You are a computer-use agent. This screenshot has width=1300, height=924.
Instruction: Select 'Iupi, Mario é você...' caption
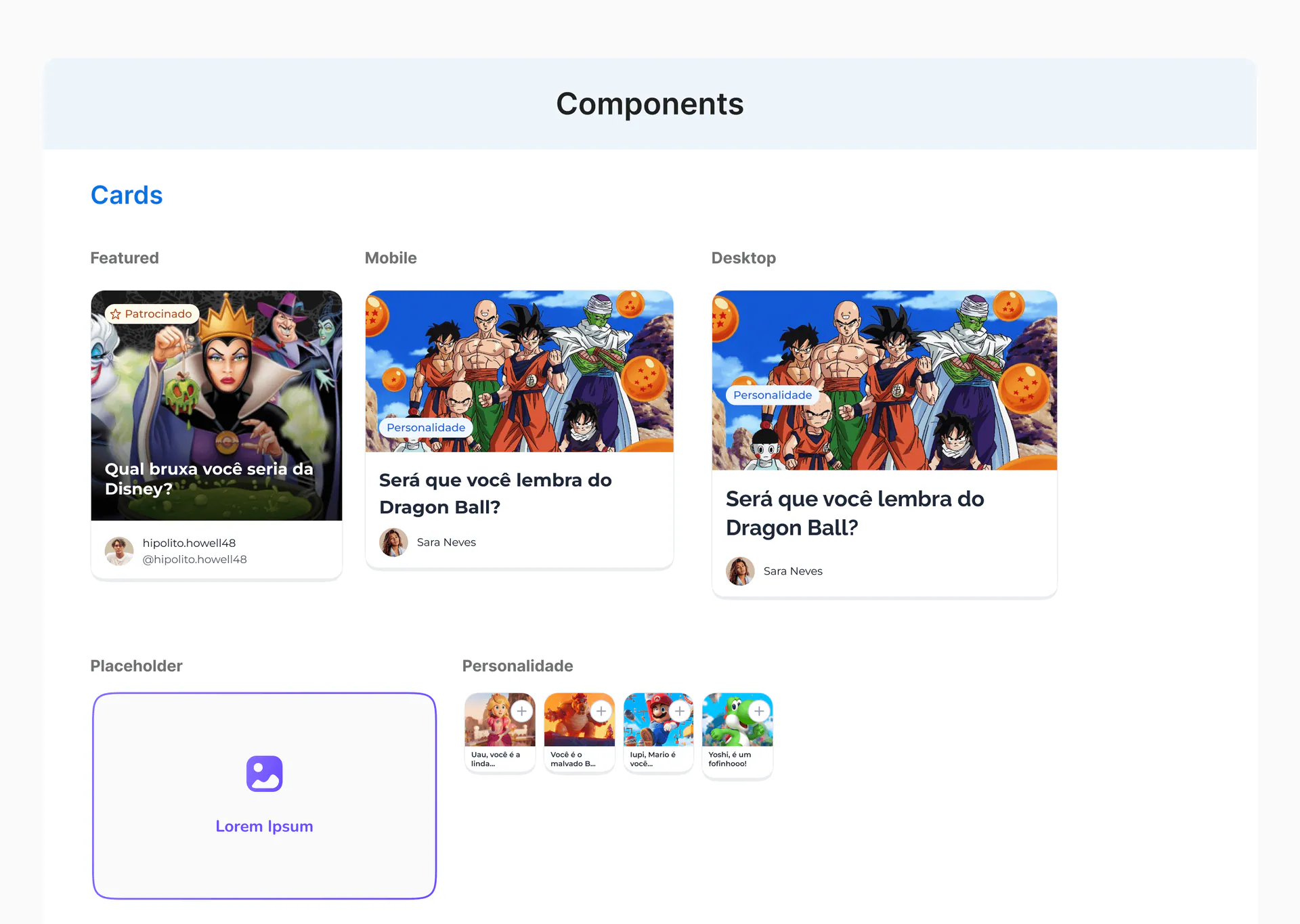point(653,759)
